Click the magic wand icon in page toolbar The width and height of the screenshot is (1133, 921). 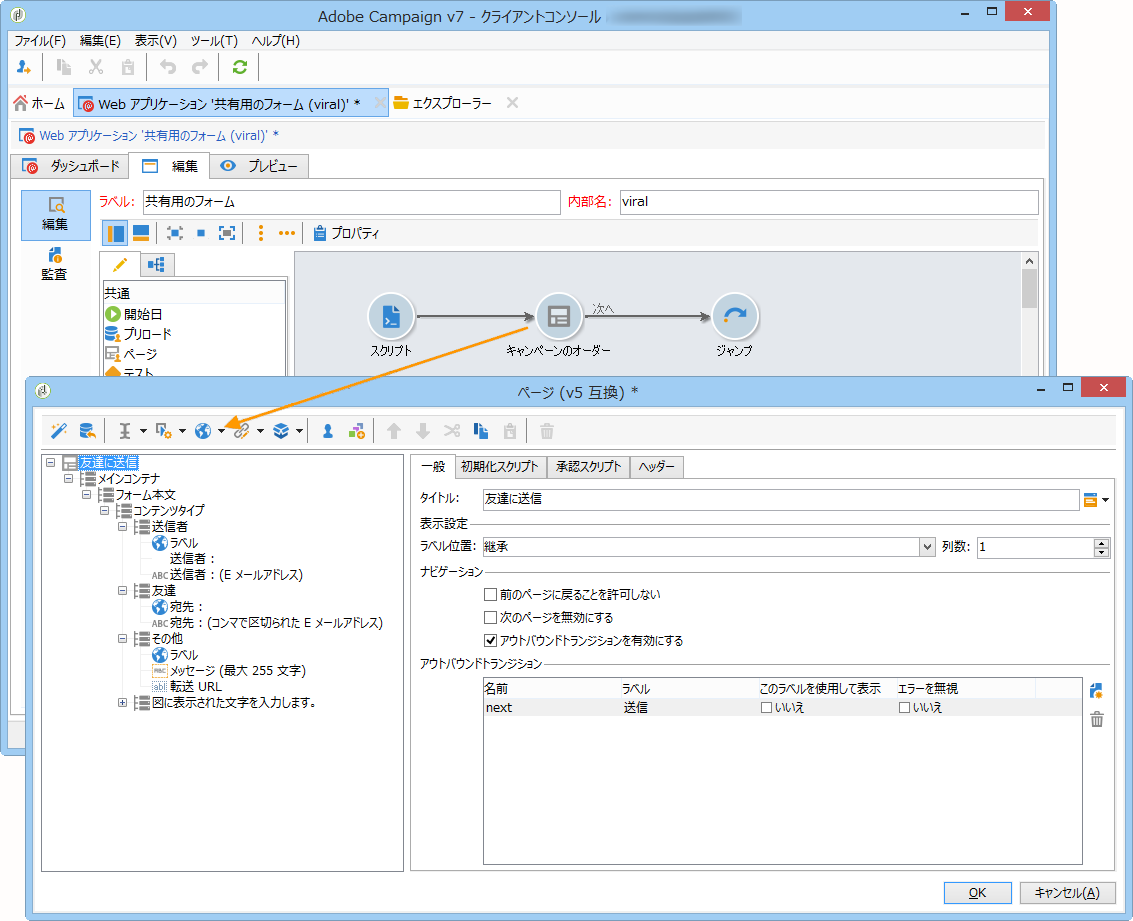coord(59,431)
